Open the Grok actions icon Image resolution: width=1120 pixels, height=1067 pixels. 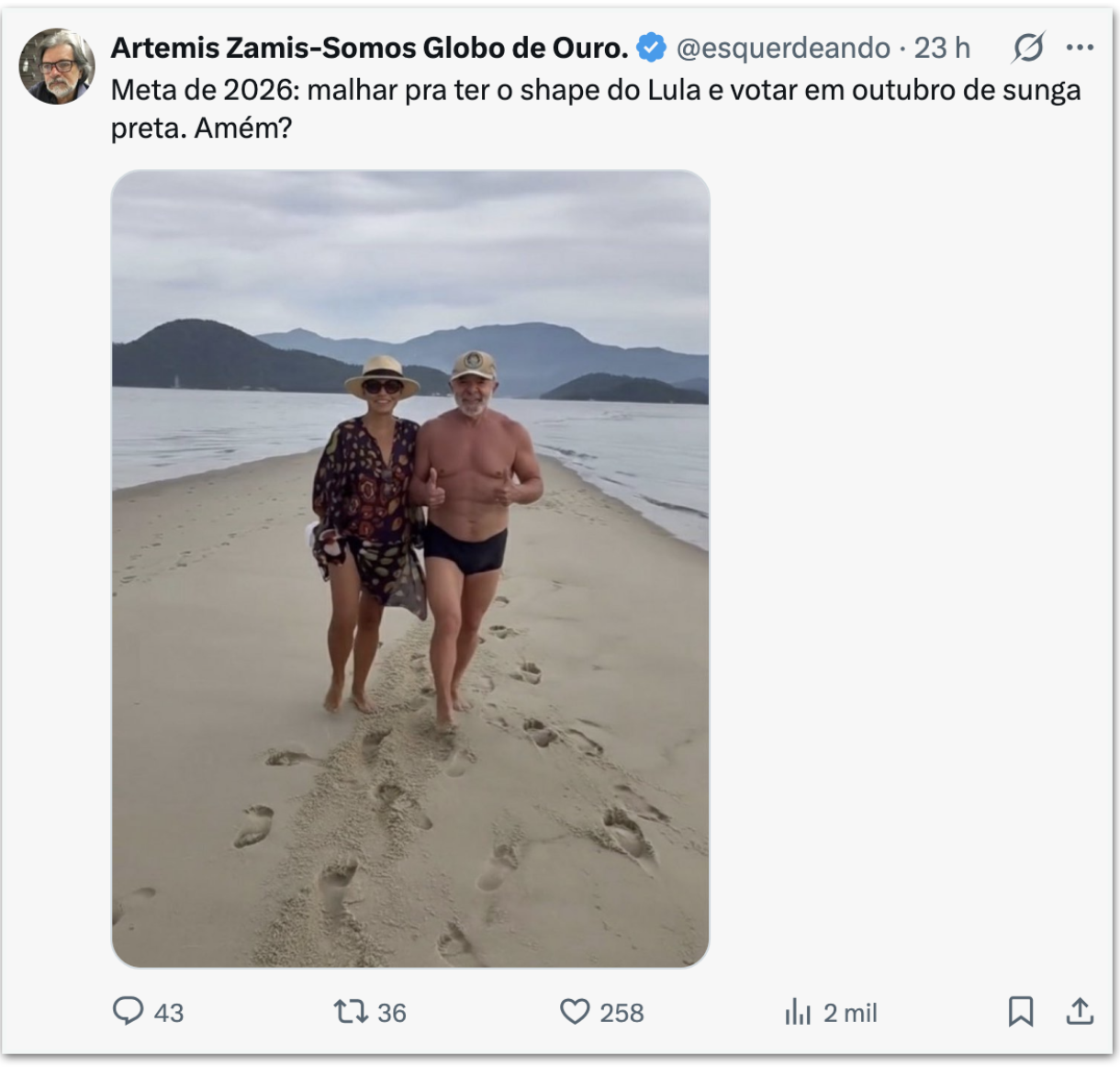tap(1028, 48)
